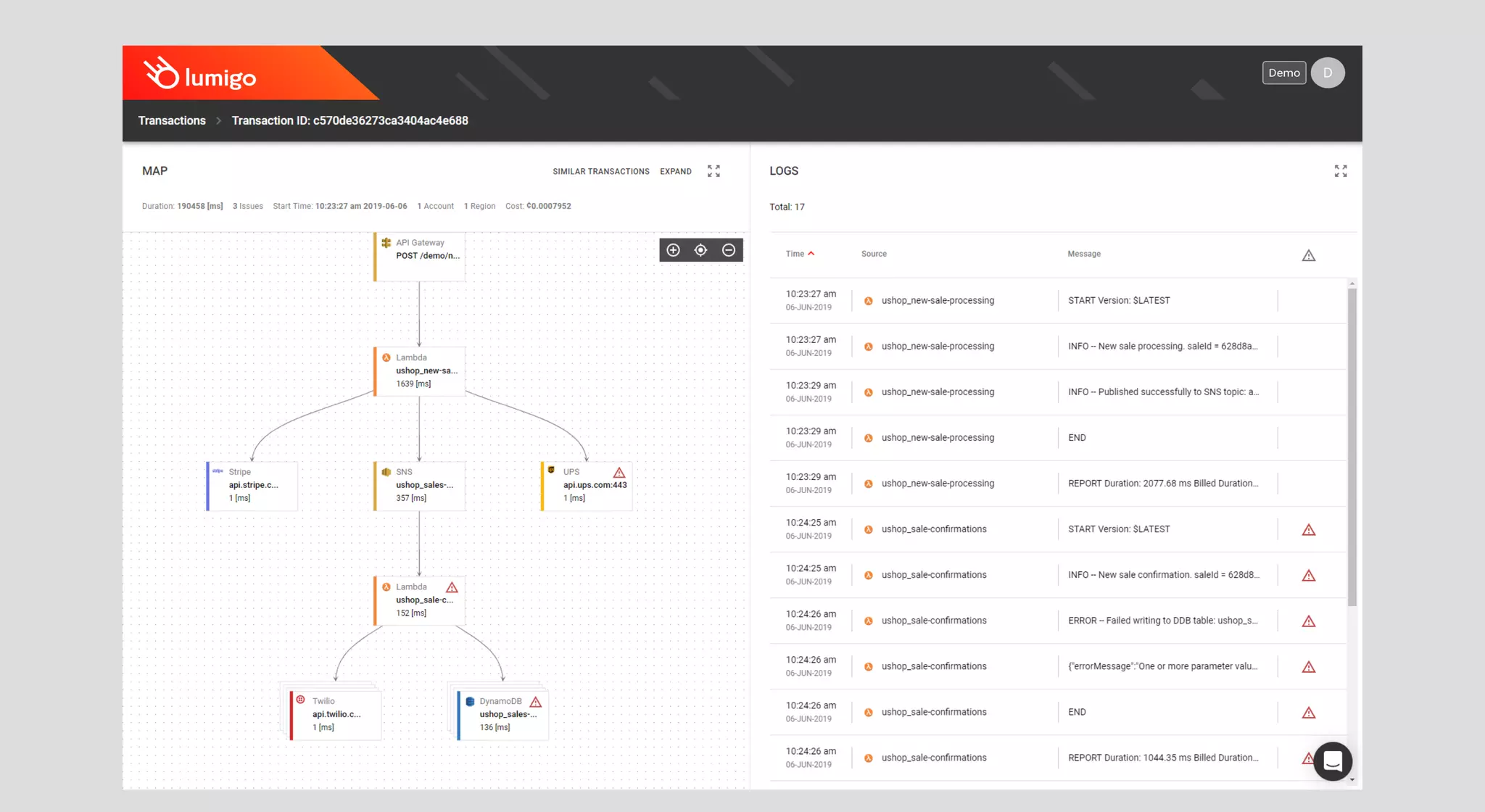
Task: Open the user avatar D menu
Action: [x=1328, y=72]
